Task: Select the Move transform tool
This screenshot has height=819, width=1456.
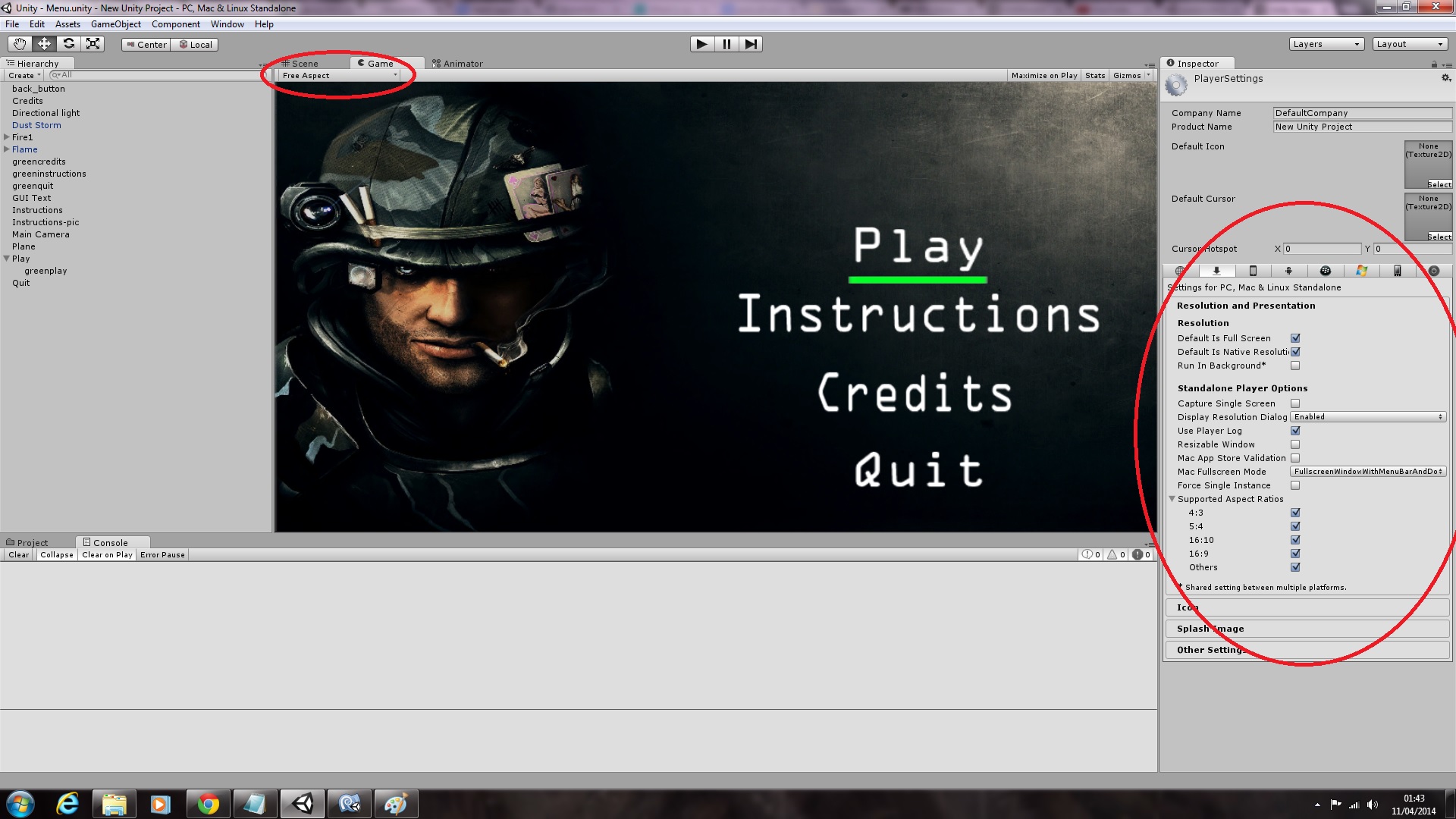Action: (x=44, y=44)
